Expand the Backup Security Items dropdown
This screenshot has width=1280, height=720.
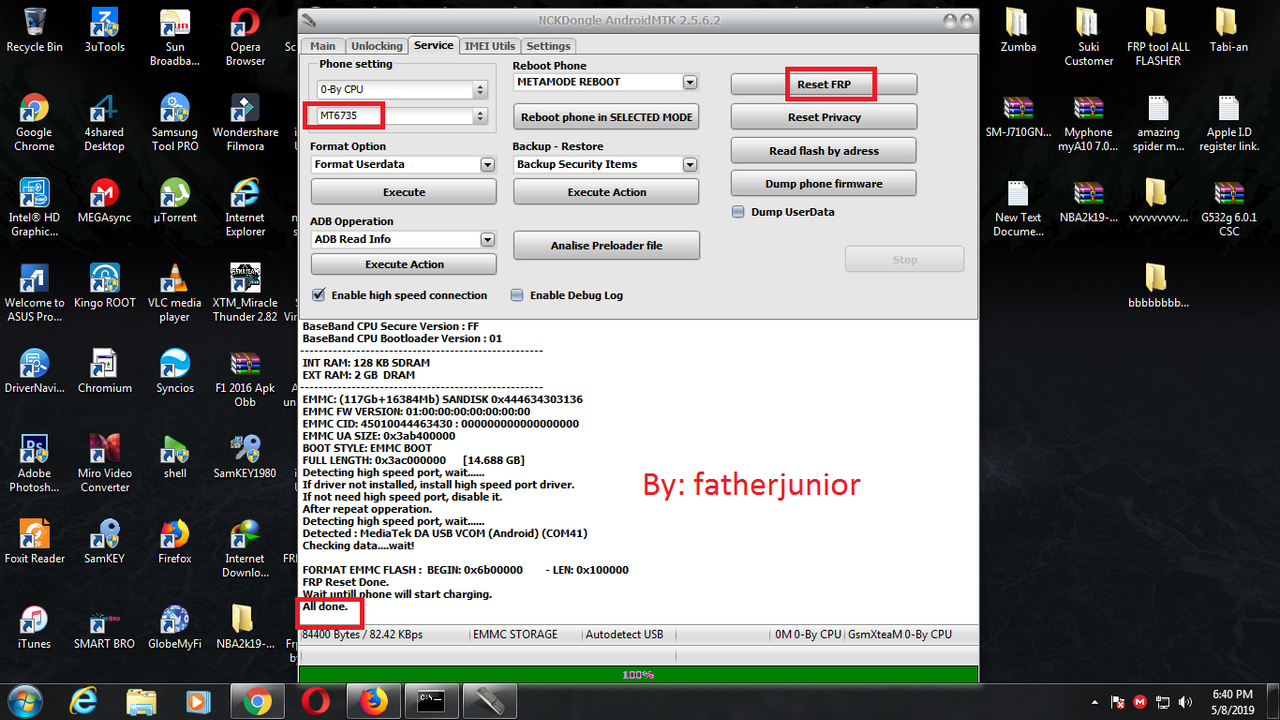click(689, 164)
